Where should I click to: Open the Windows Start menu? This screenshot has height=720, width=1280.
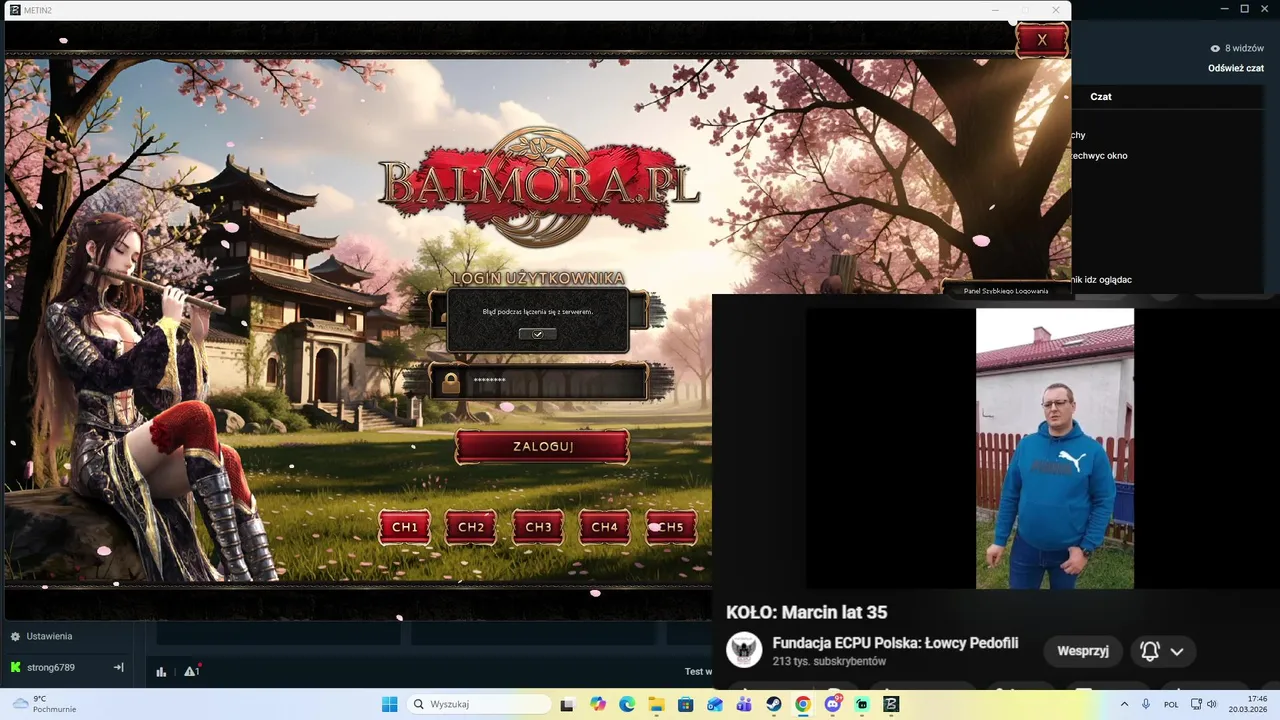[x=390, y=704]
